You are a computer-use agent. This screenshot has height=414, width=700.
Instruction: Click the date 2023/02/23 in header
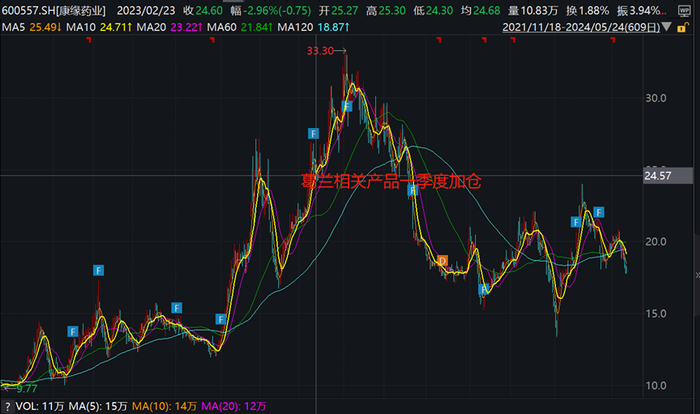[146, 11]
